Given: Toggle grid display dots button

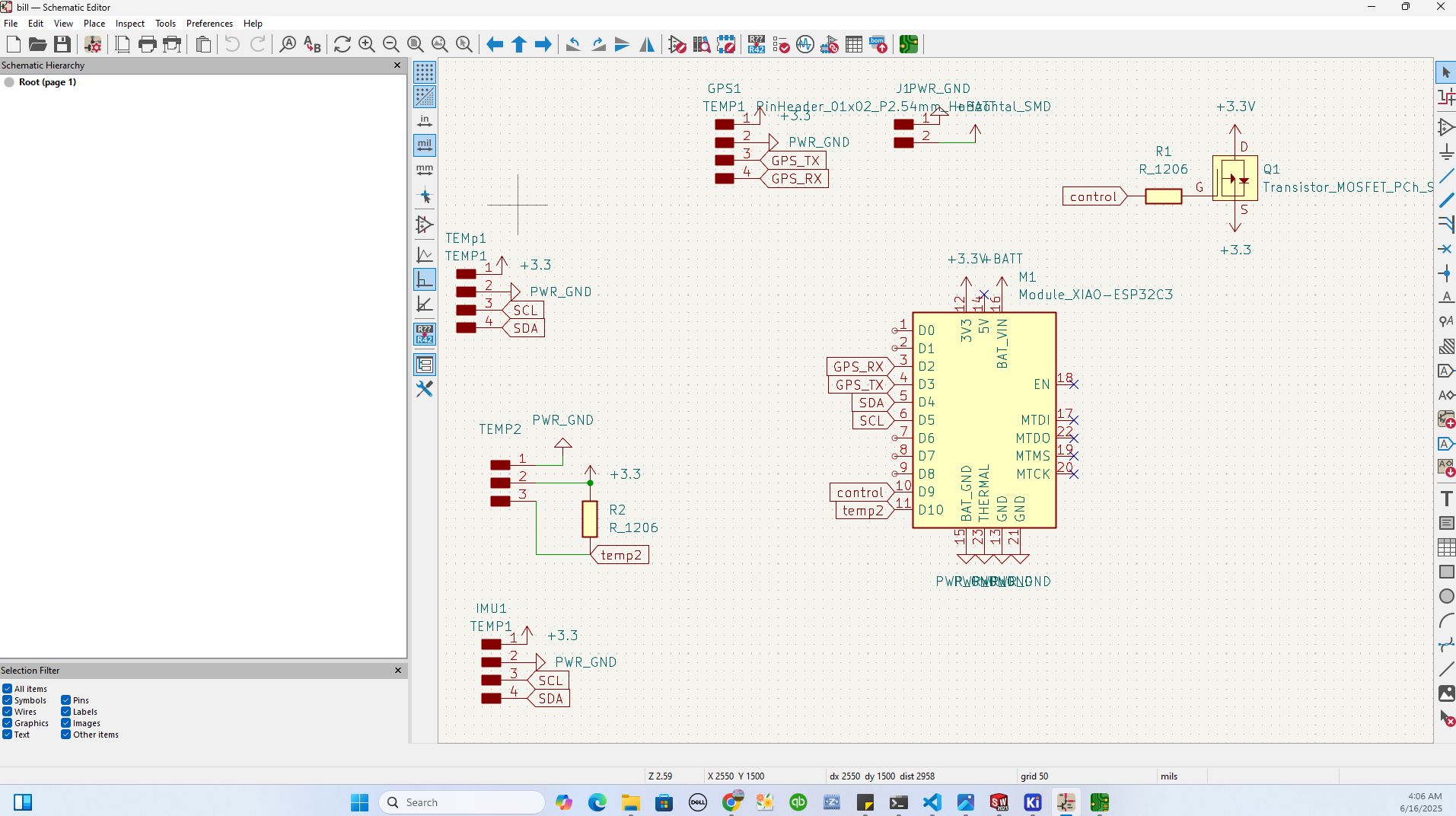Looking at the screenshot, I should point(425,72).
